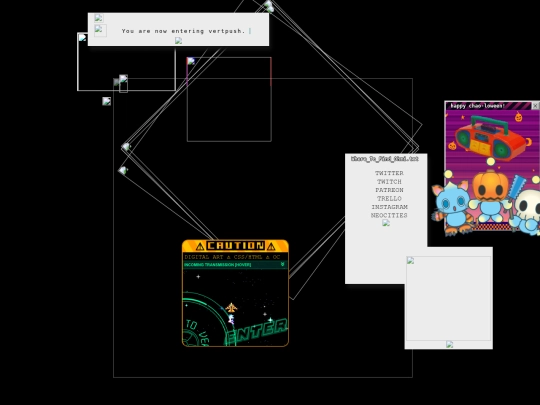Screen dimensions: 540x405
Task: Click the broken image at the bottom-right grey panel's top-left
Action: tap(411, 260)
